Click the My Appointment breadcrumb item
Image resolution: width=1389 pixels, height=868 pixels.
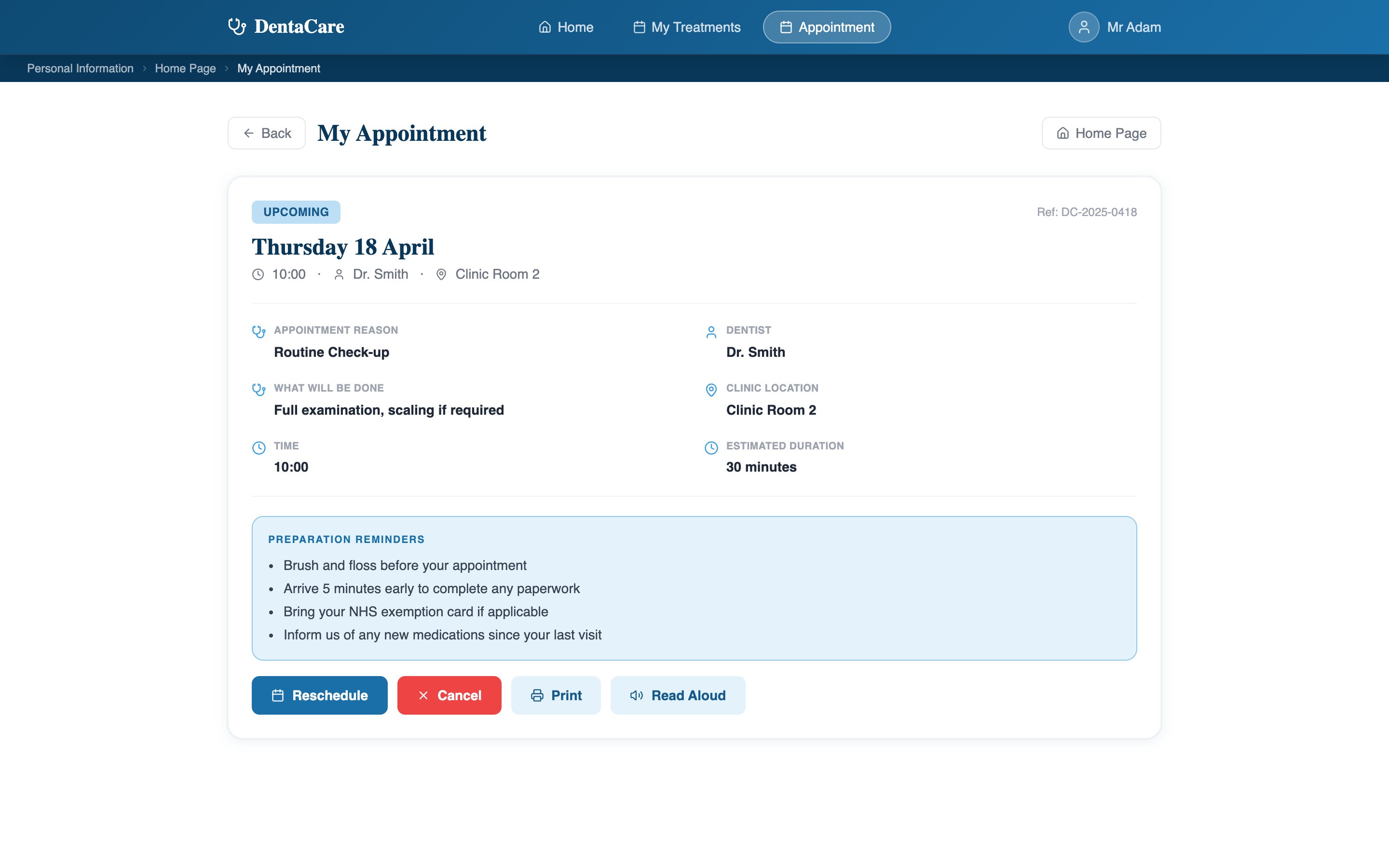click(279, 68)
